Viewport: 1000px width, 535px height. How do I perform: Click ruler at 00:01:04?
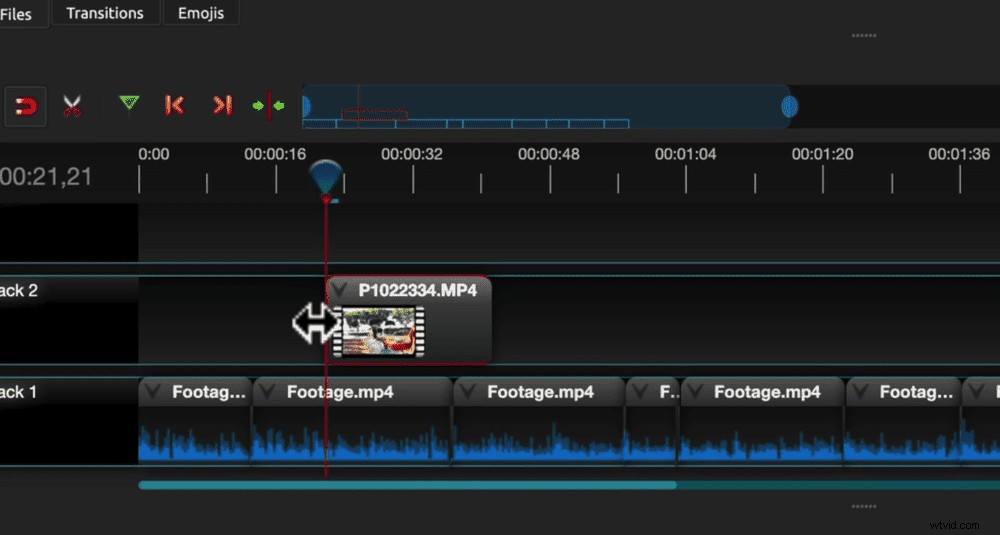[686, 154]
